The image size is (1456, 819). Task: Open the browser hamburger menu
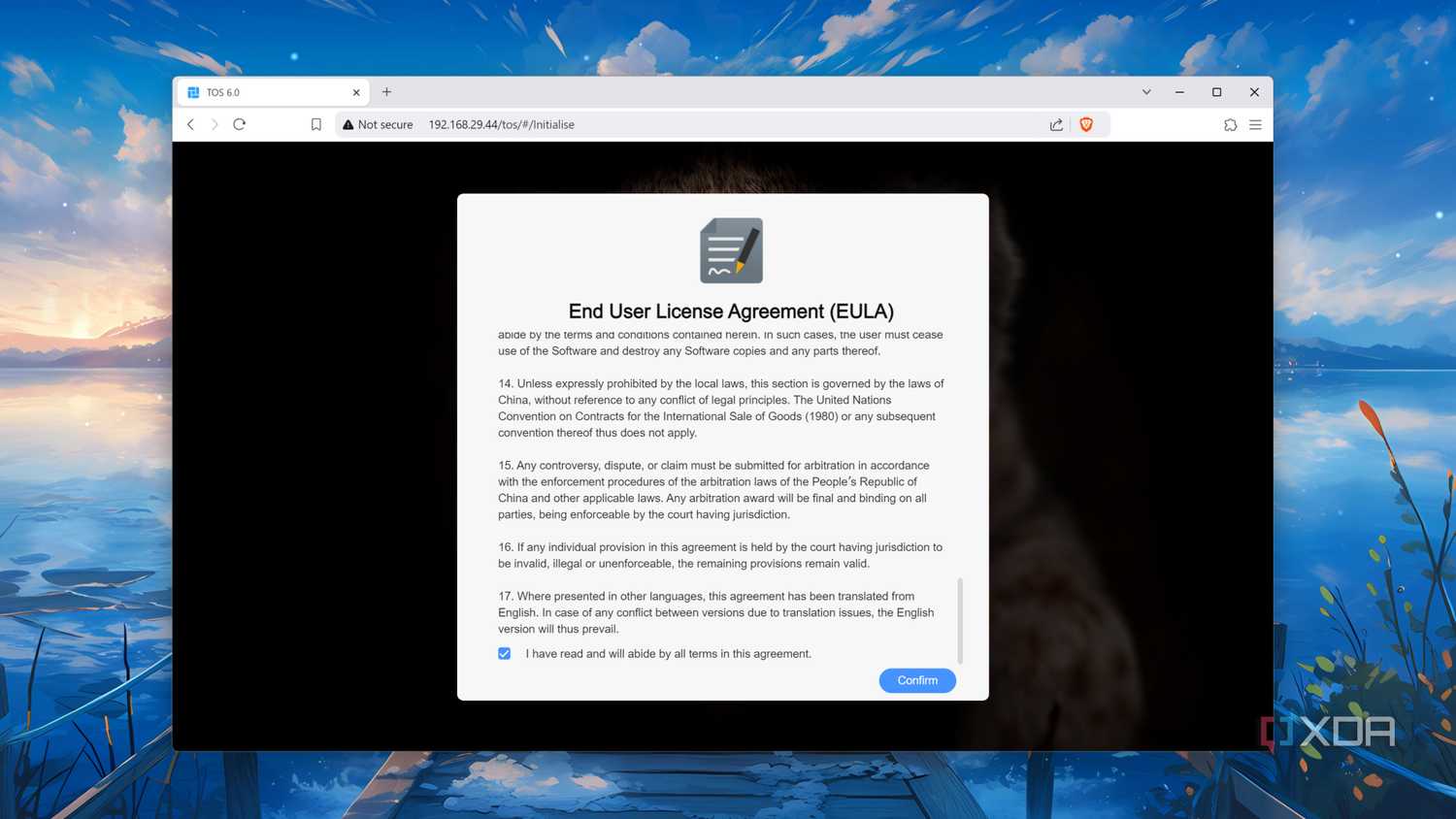coord(1255,124)
